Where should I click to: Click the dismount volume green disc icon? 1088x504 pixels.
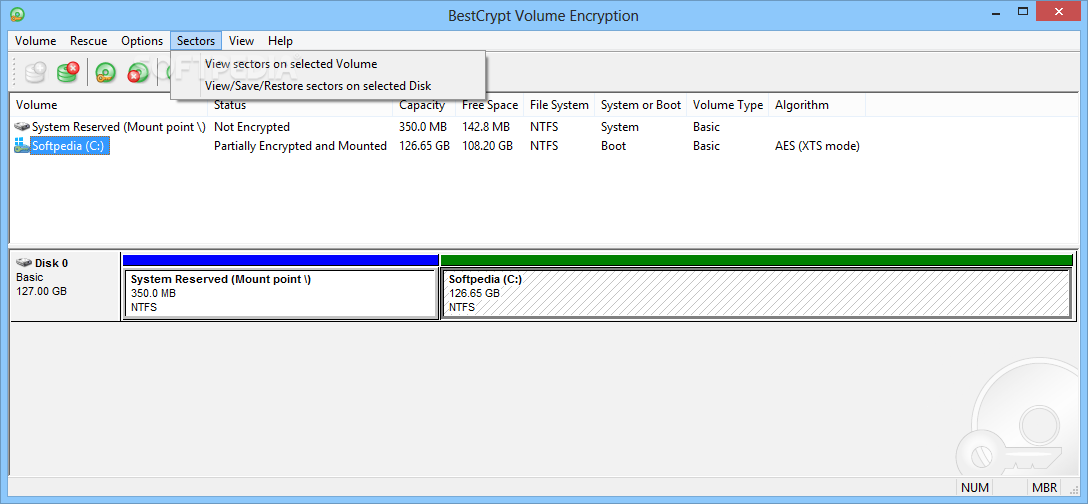coord(137,72)
